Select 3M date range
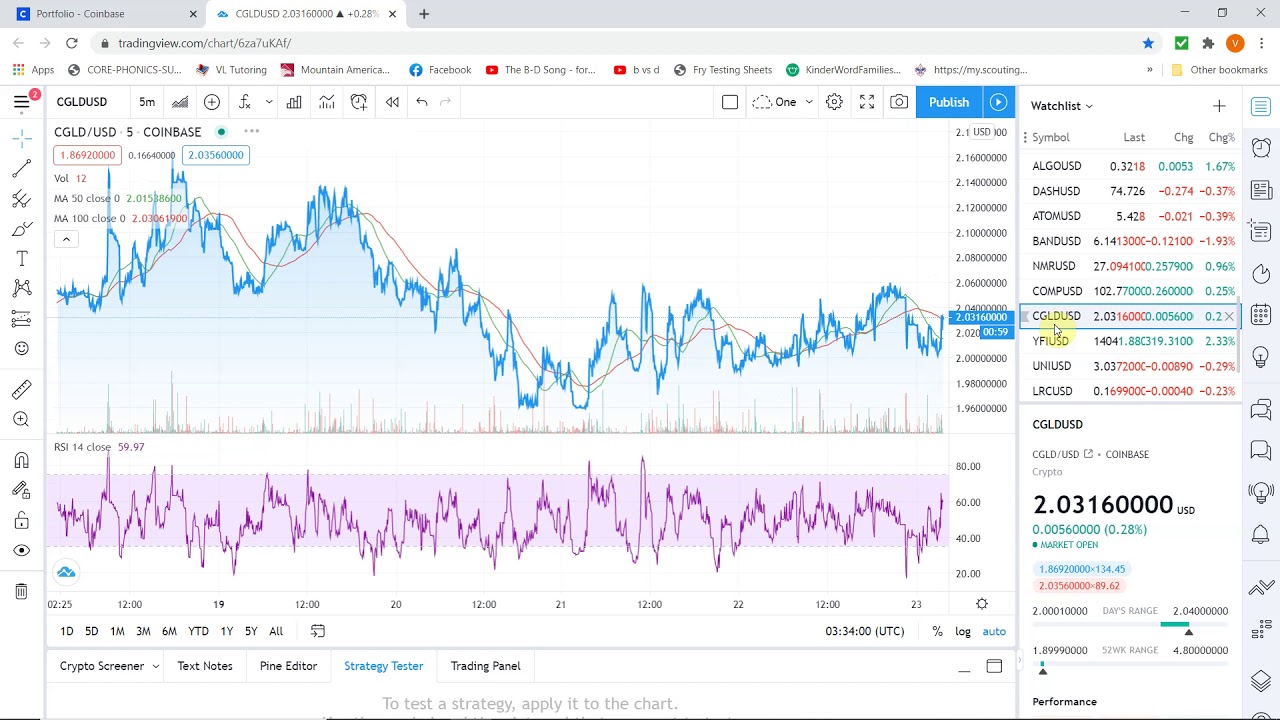Screen dimensions: 1280x720 pos(143,631)
